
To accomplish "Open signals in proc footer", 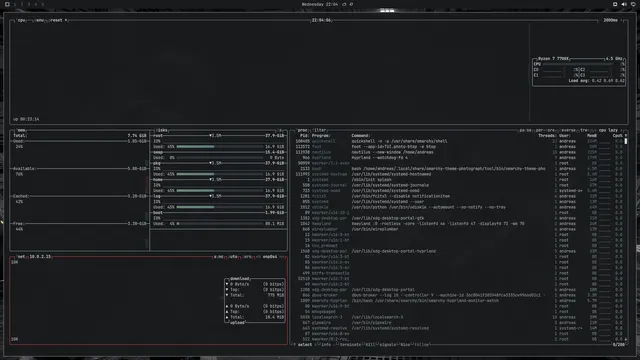I will click(388, 344).
